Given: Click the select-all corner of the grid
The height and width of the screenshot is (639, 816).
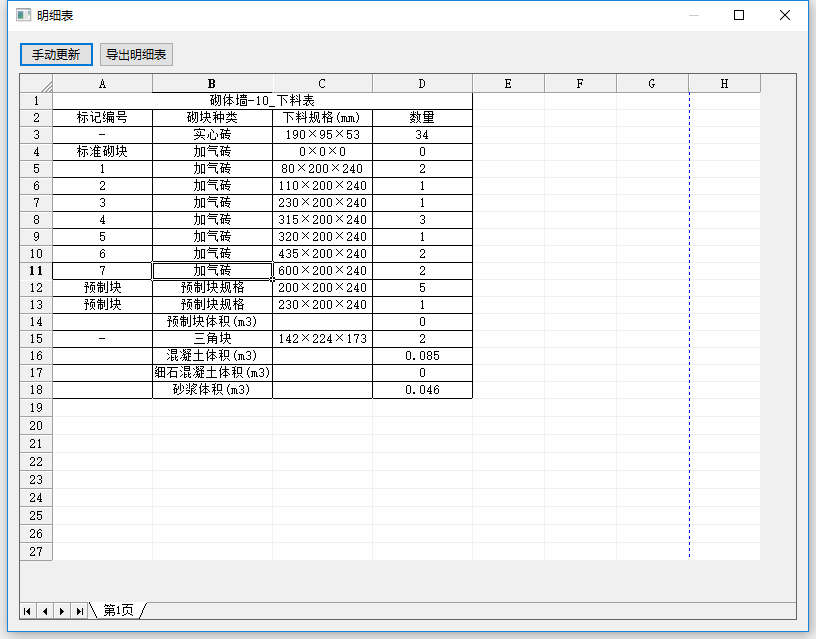Looking at the screenshot, I should point(36,83).
